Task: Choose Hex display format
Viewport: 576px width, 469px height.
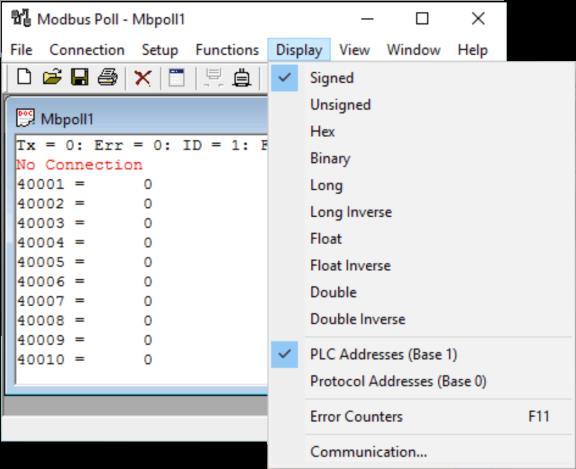Action: point(422,131)
